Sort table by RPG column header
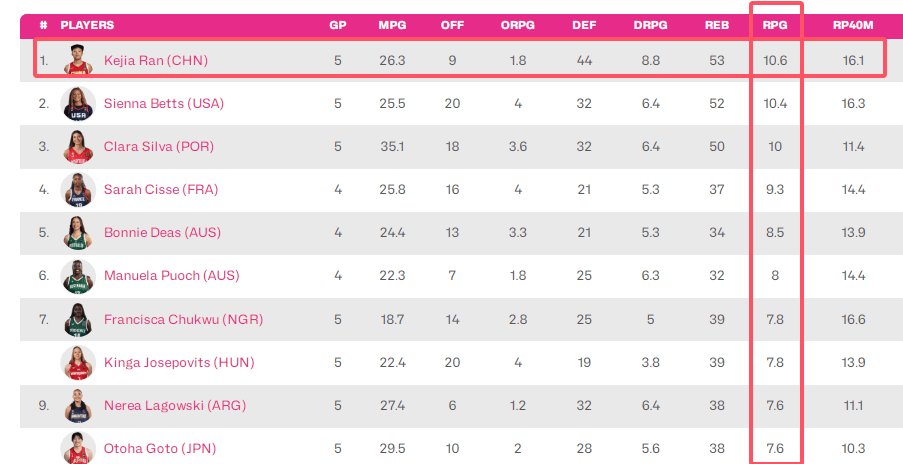 click(x=775, y=25)
